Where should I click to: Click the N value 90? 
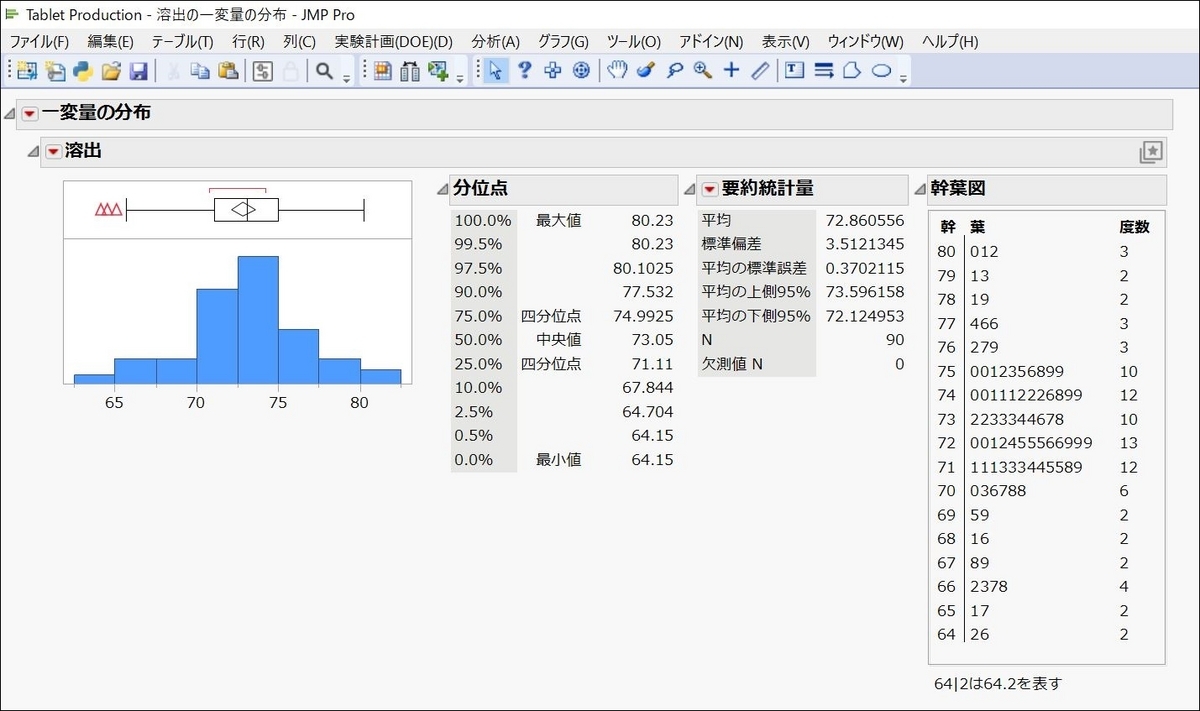[x=894, y=340]
